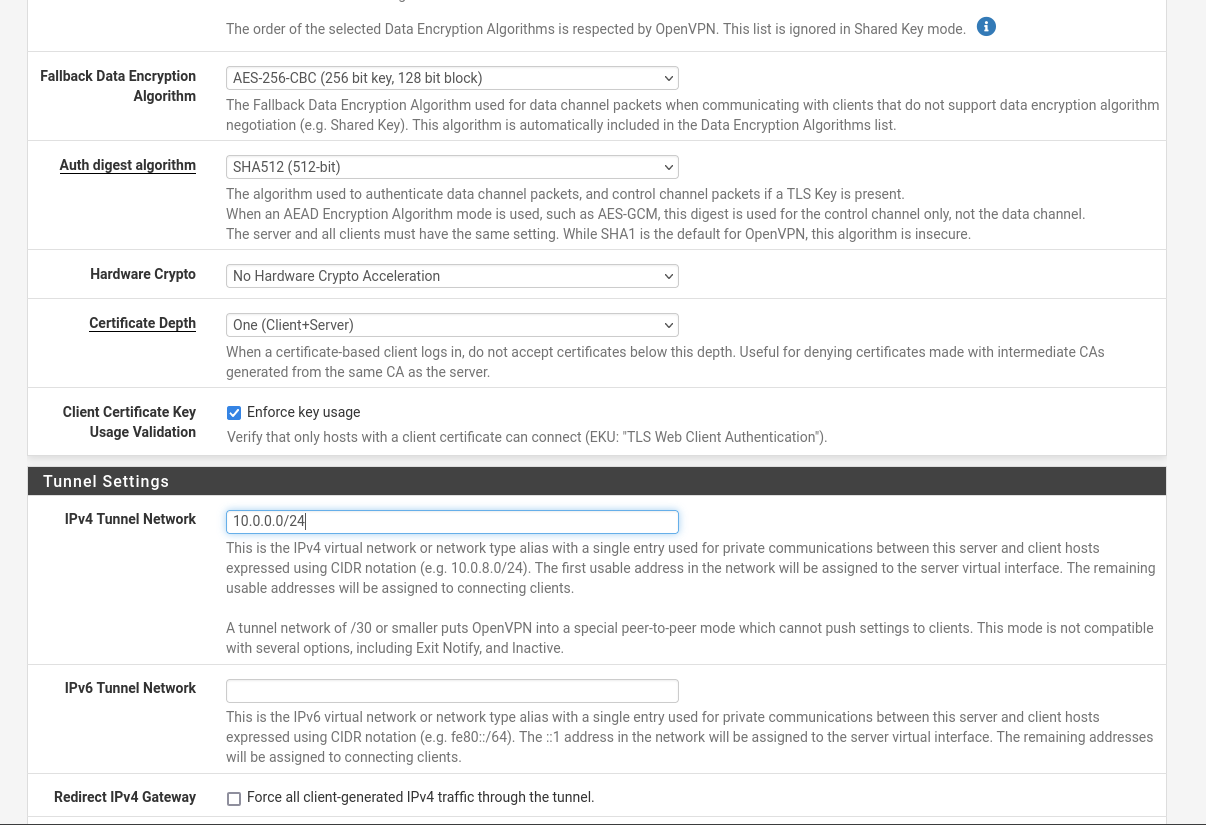Click the Hardware Crypto field label

143,274
